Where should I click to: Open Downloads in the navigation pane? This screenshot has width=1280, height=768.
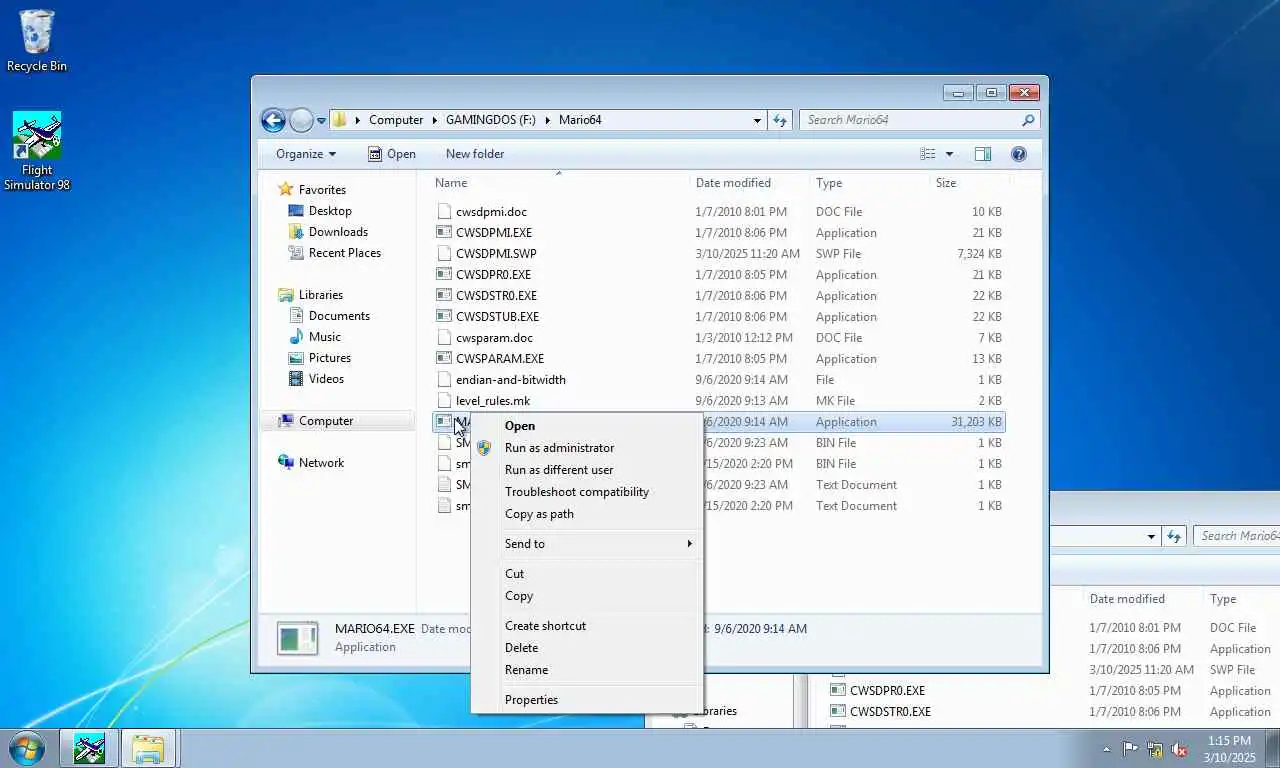[x=338, y=232]
